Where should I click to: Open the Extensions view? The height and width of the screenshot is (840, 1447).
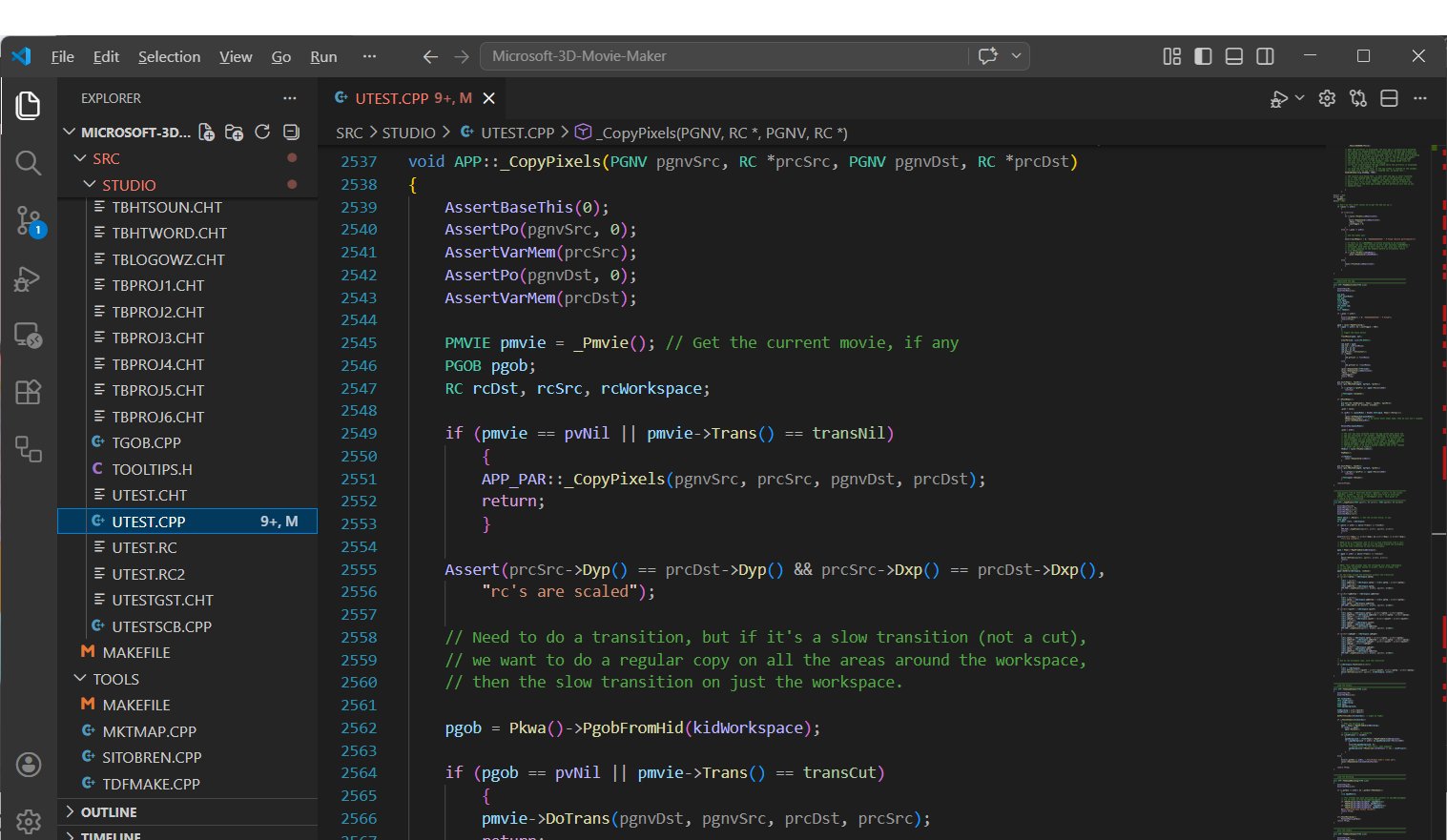point(29,392)
